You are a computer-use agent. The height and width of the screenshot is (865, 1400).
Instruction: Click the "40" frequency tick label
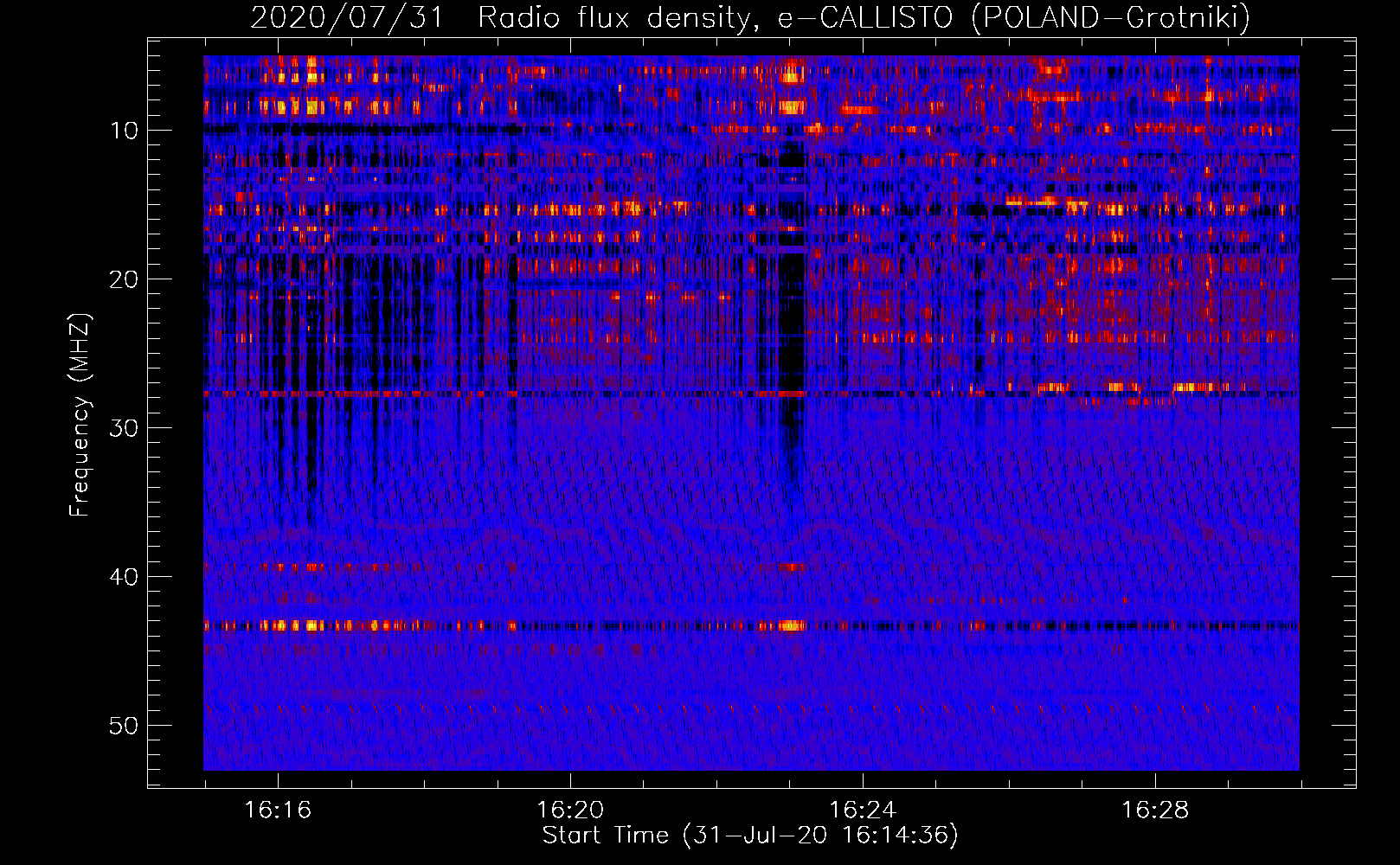pyautogui.click(x=125, y=577)
